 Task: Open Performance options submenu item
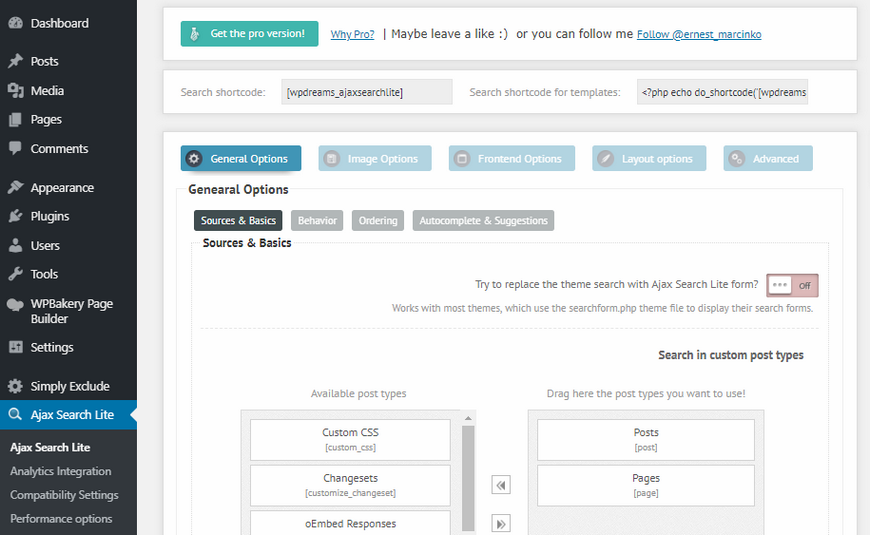point(61,519)
